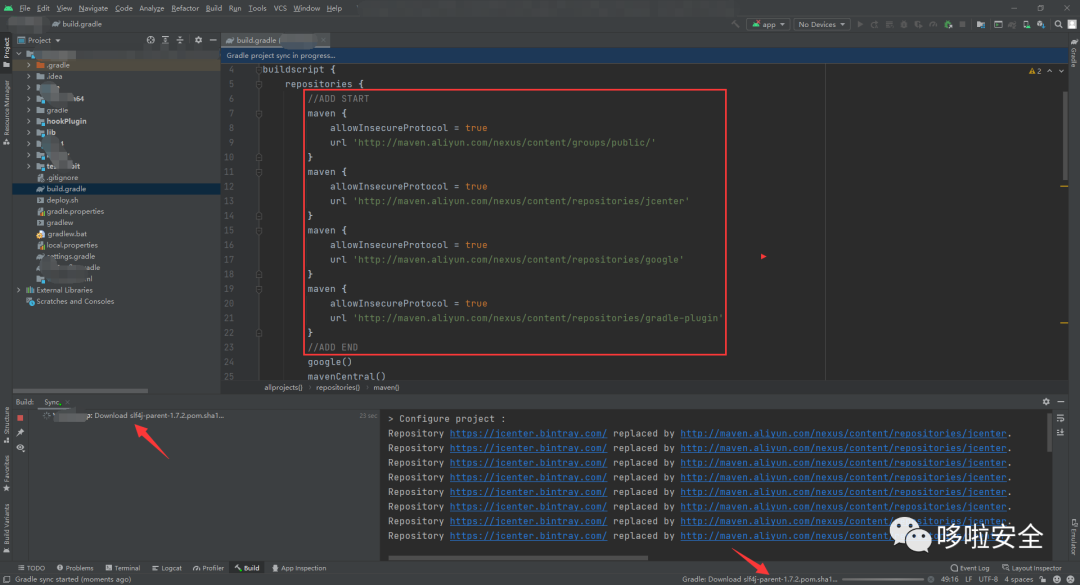The width and height of the screenshot is (1080, 585).
Task: Click the Profile app gauge icon
Action: (933, 24)
